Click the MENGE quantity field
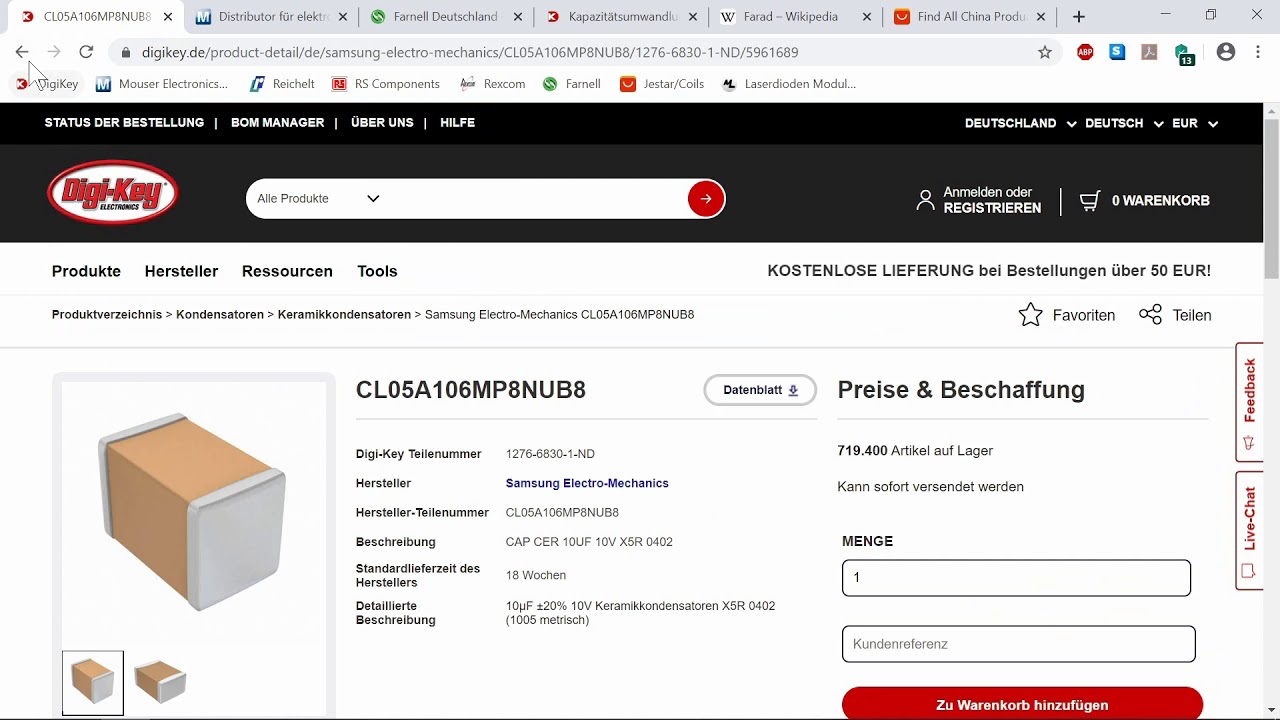The height and width of the screenshot is (720, 1280). [x=1016, y=578]
